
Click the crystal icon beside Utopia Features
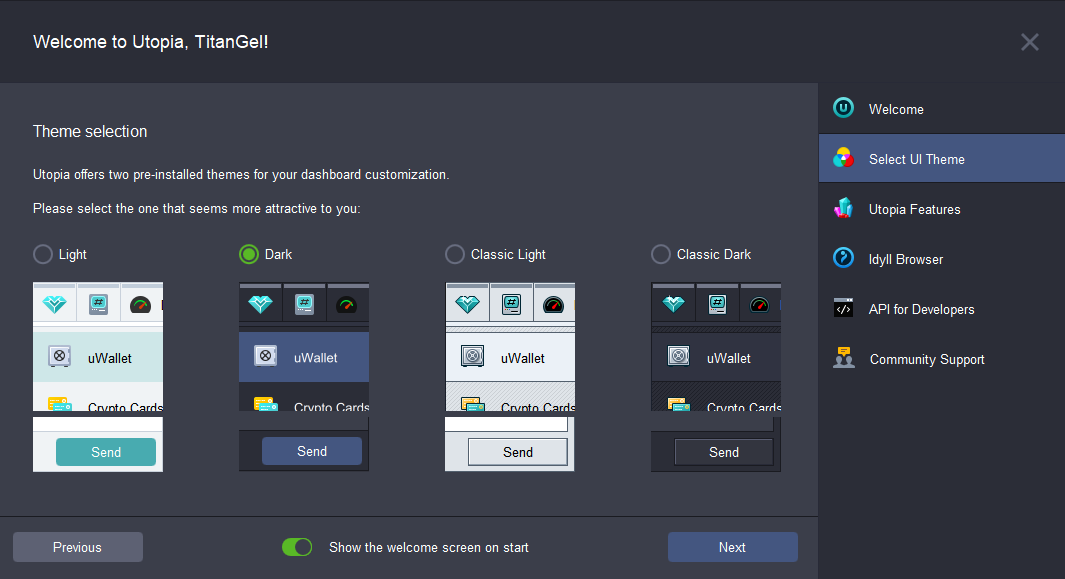[844, 208]
